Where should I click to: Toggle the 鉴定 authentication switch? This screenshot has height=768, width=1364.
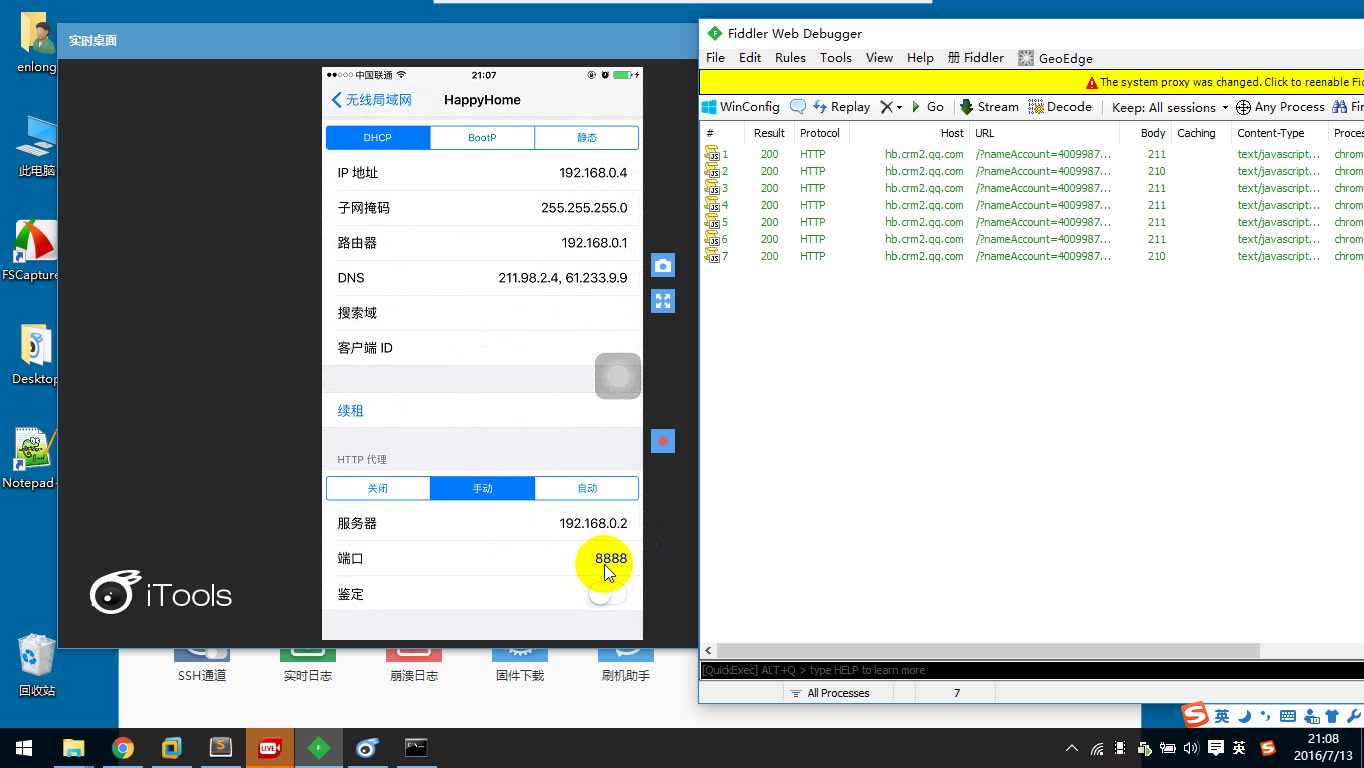pyautogui.click(x=607, y=594)
